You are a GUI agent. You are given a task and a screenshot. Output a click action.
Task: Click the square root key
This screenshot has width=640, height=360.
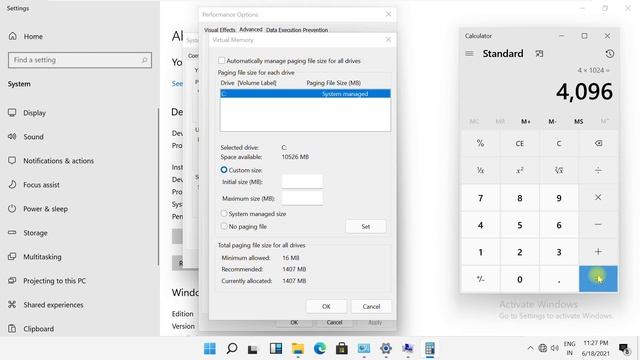coord(559,170)
